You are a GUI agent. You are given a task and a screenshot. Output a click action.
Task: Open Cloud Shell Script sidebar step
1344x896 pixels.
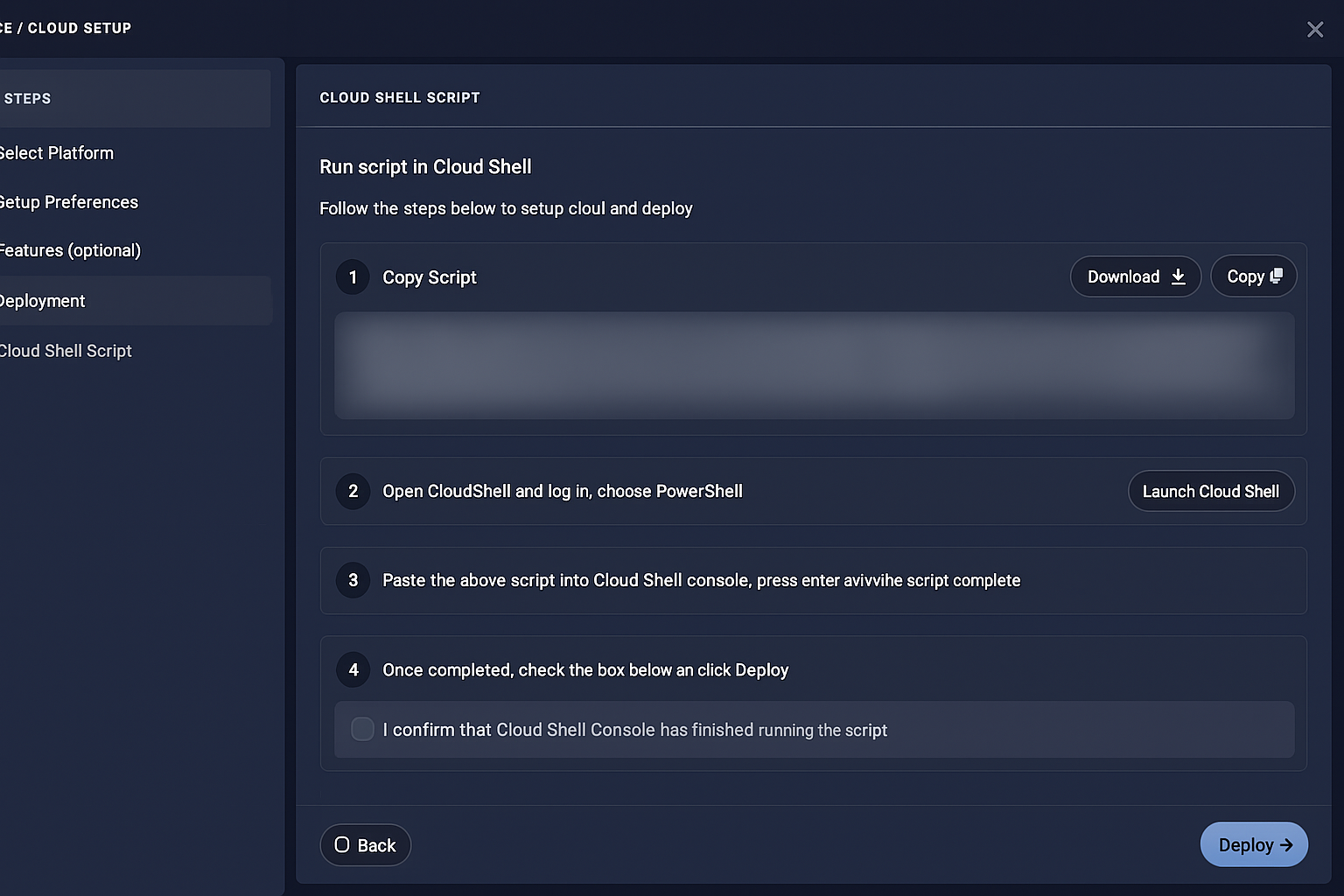tap(66, 351)
